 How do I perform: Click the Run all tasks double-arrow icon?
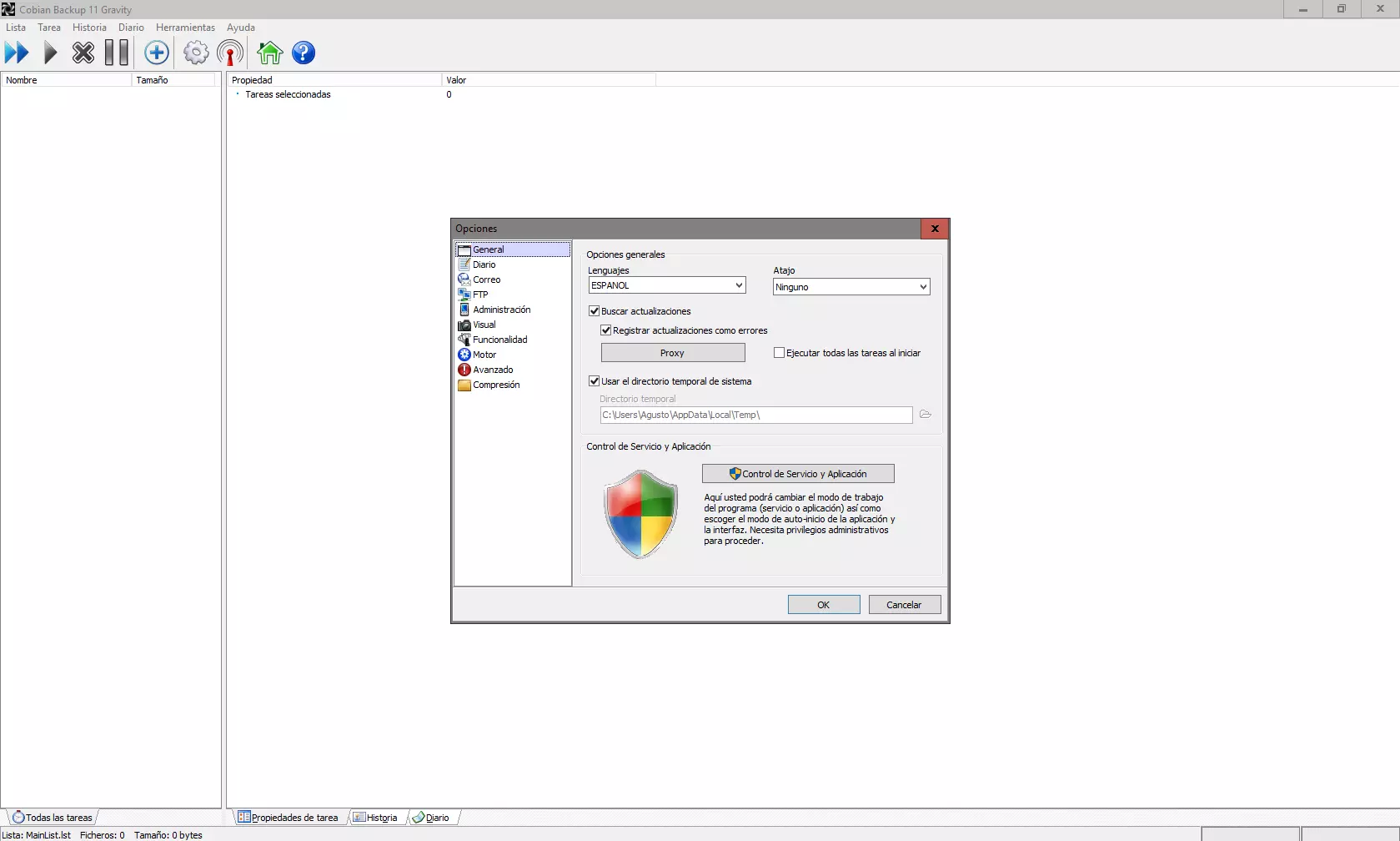pyautogui.click(x=17, y=53)
